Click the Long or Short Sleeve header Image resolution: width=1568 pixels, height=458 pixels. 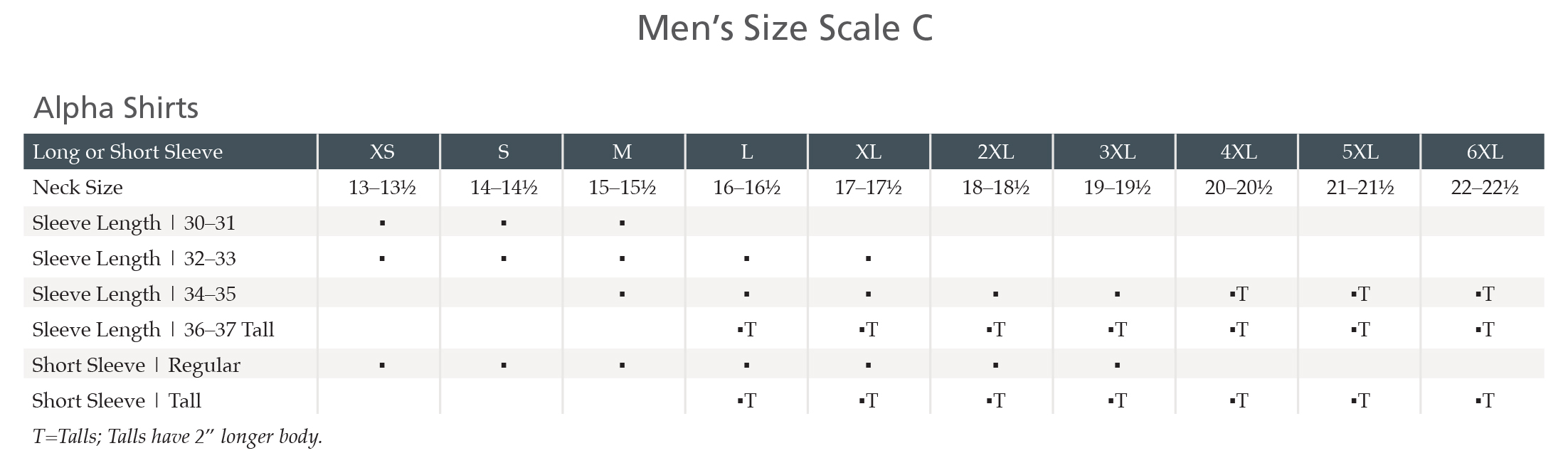128,151
